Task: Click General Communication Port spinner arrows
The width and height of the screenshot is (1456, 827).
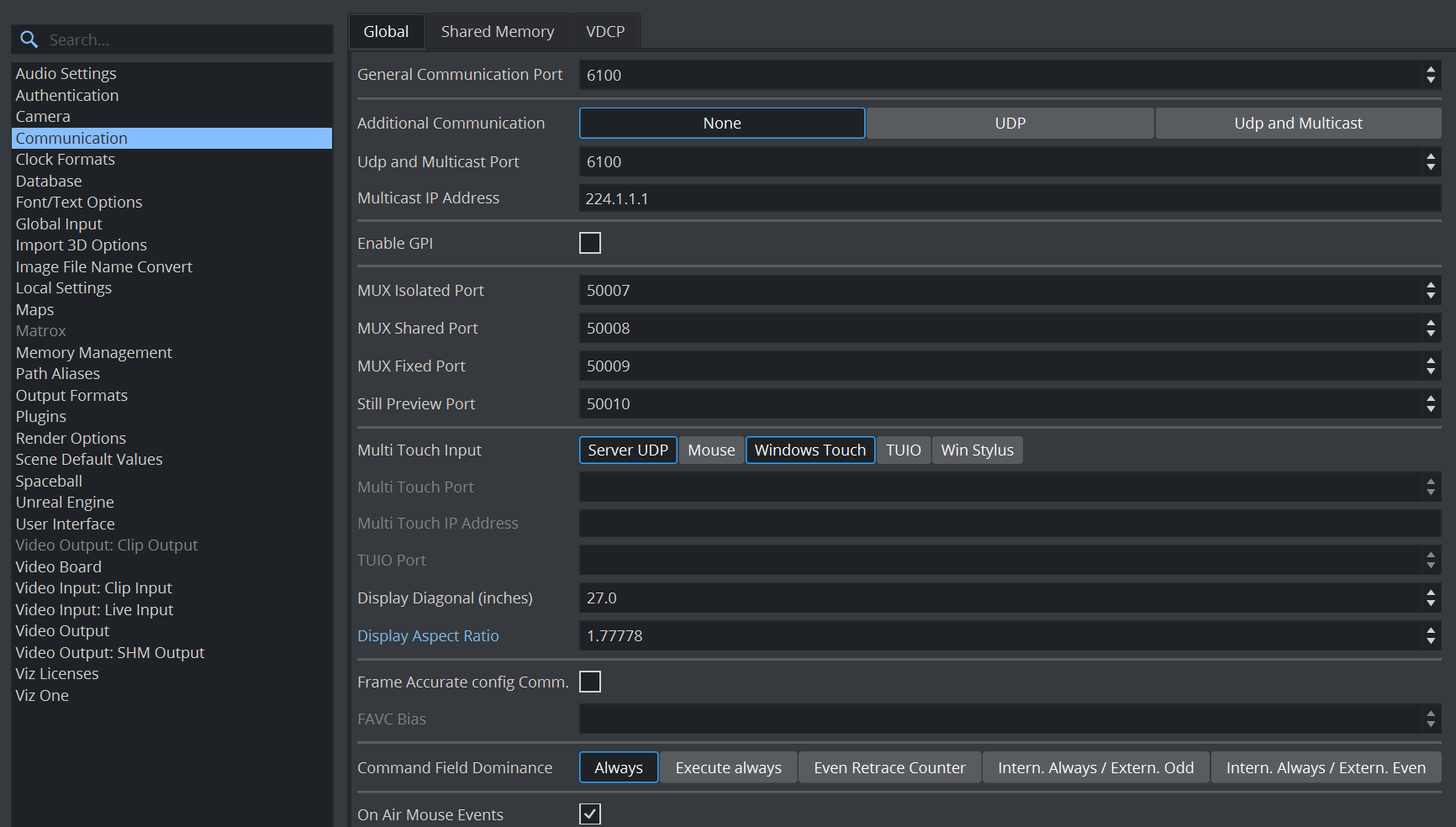Action: pyautogui.click(x=1430, y=75)
